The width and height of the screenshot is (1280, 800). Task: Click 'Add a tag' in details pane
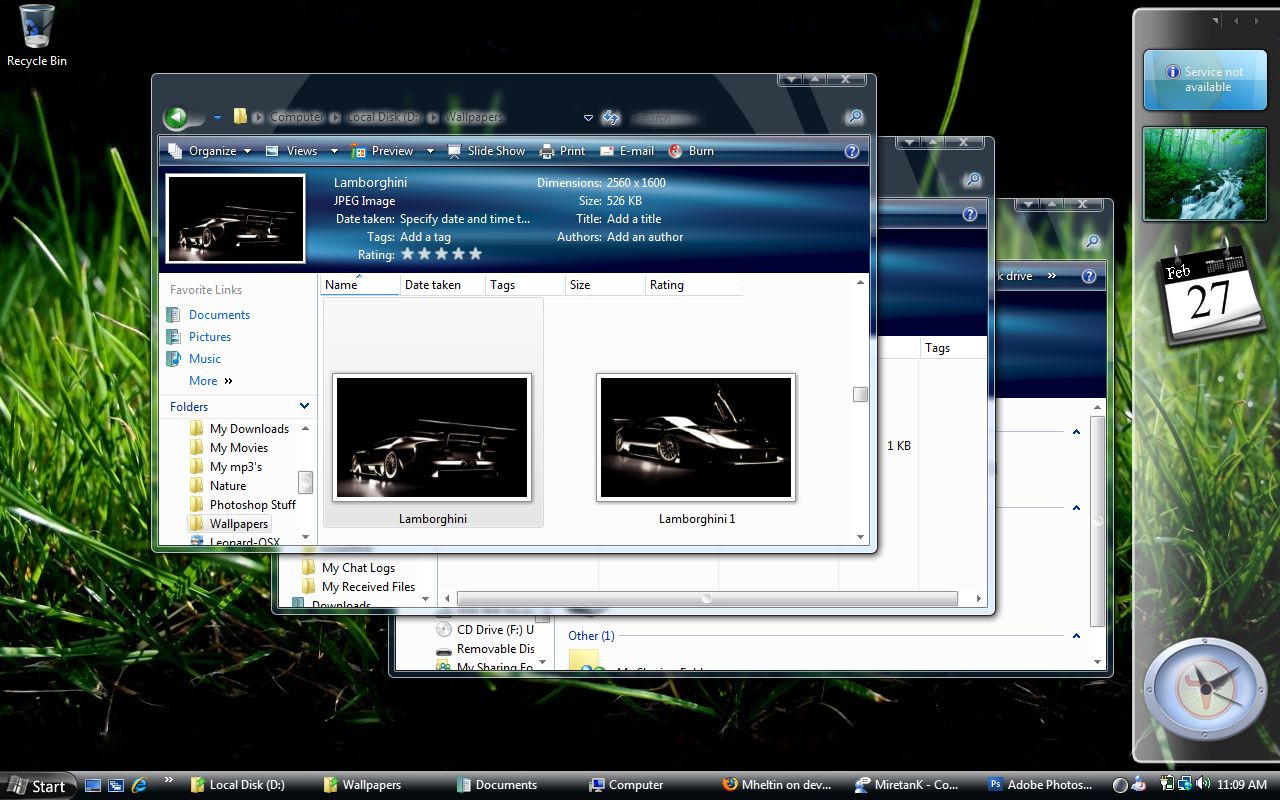[x=425, y=237]
